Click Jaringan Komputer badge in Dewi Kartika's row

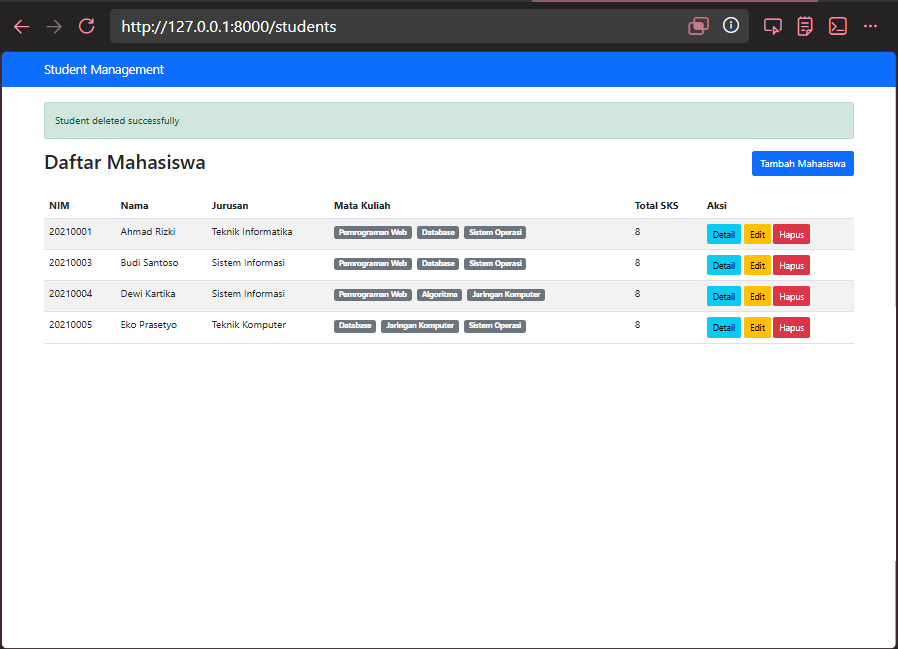tap(506, 294)
